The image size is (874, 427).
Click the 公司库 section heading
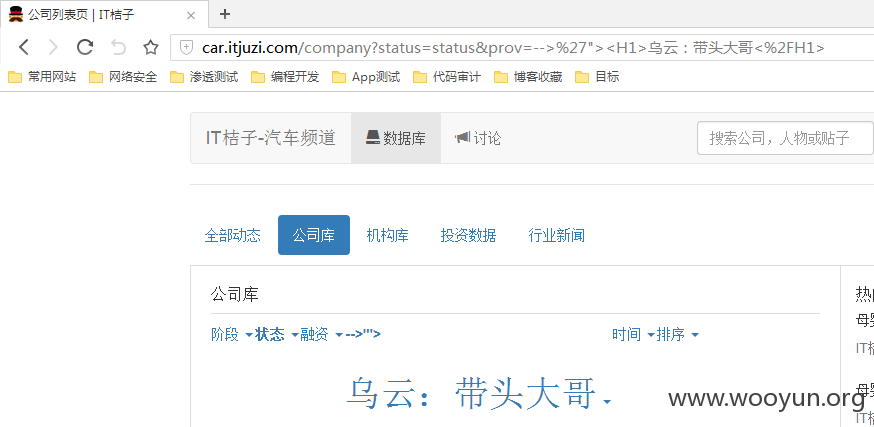(x=235, y=294)
